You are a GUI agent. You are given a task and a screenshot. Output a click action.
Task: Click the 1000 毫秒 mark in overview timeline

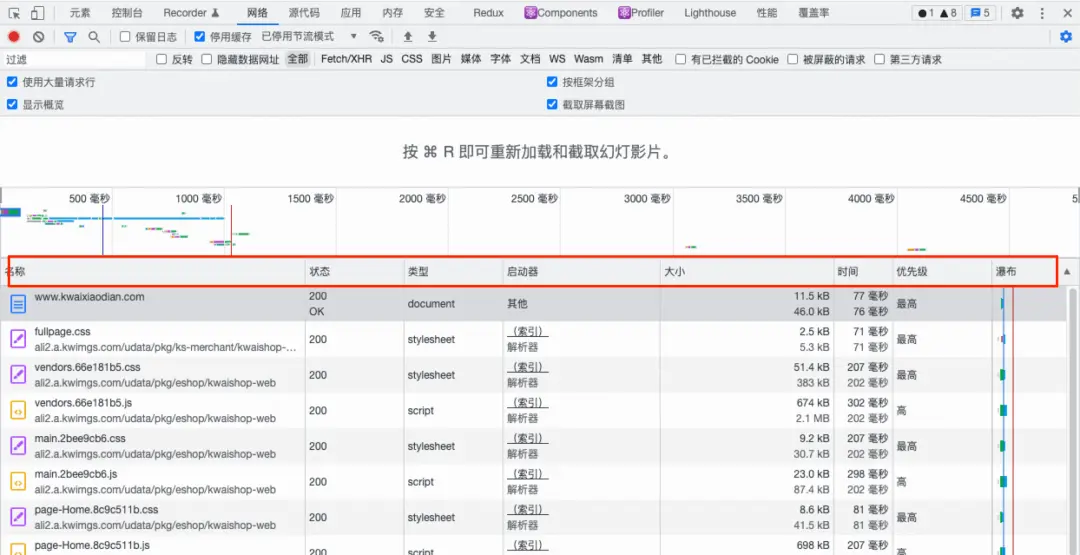pyautogui.click(x=199, y=198)
